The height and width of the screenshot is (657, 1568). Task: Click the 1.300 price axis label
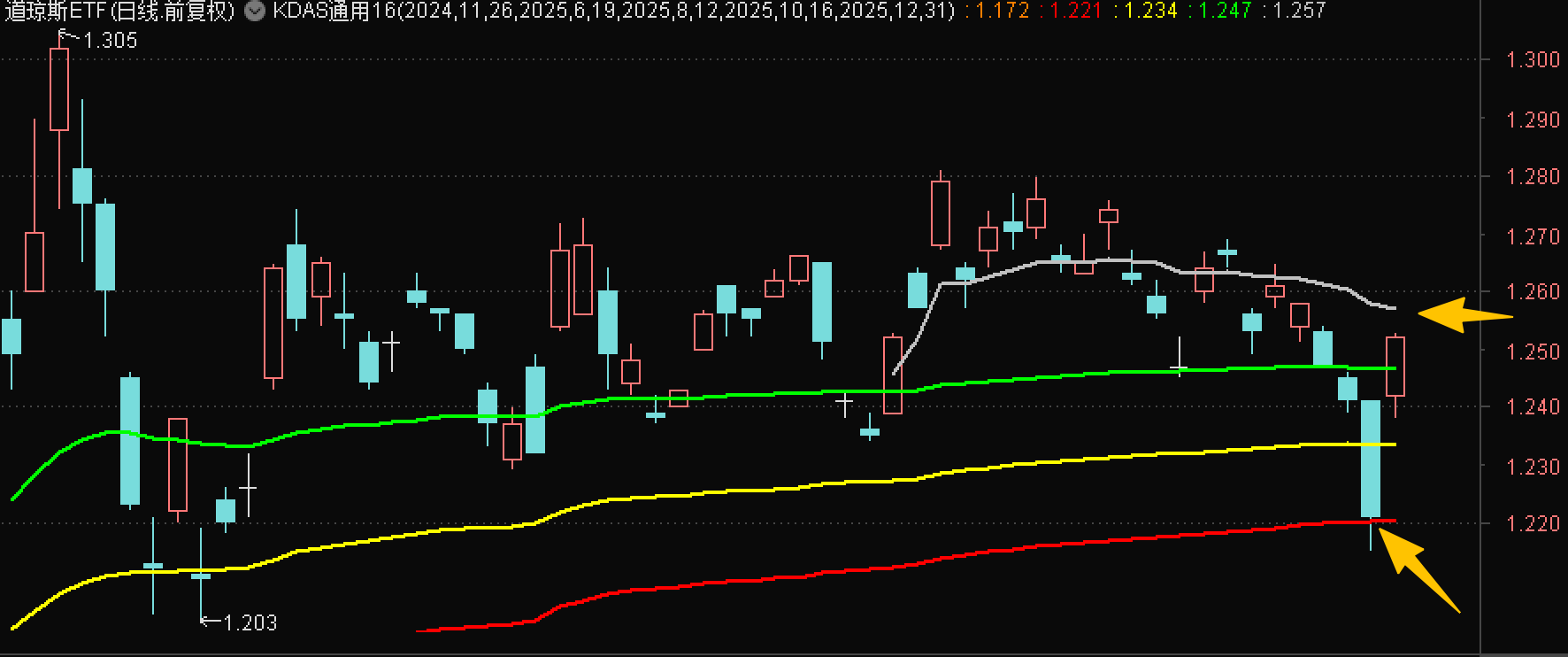tap(1533, 59)
